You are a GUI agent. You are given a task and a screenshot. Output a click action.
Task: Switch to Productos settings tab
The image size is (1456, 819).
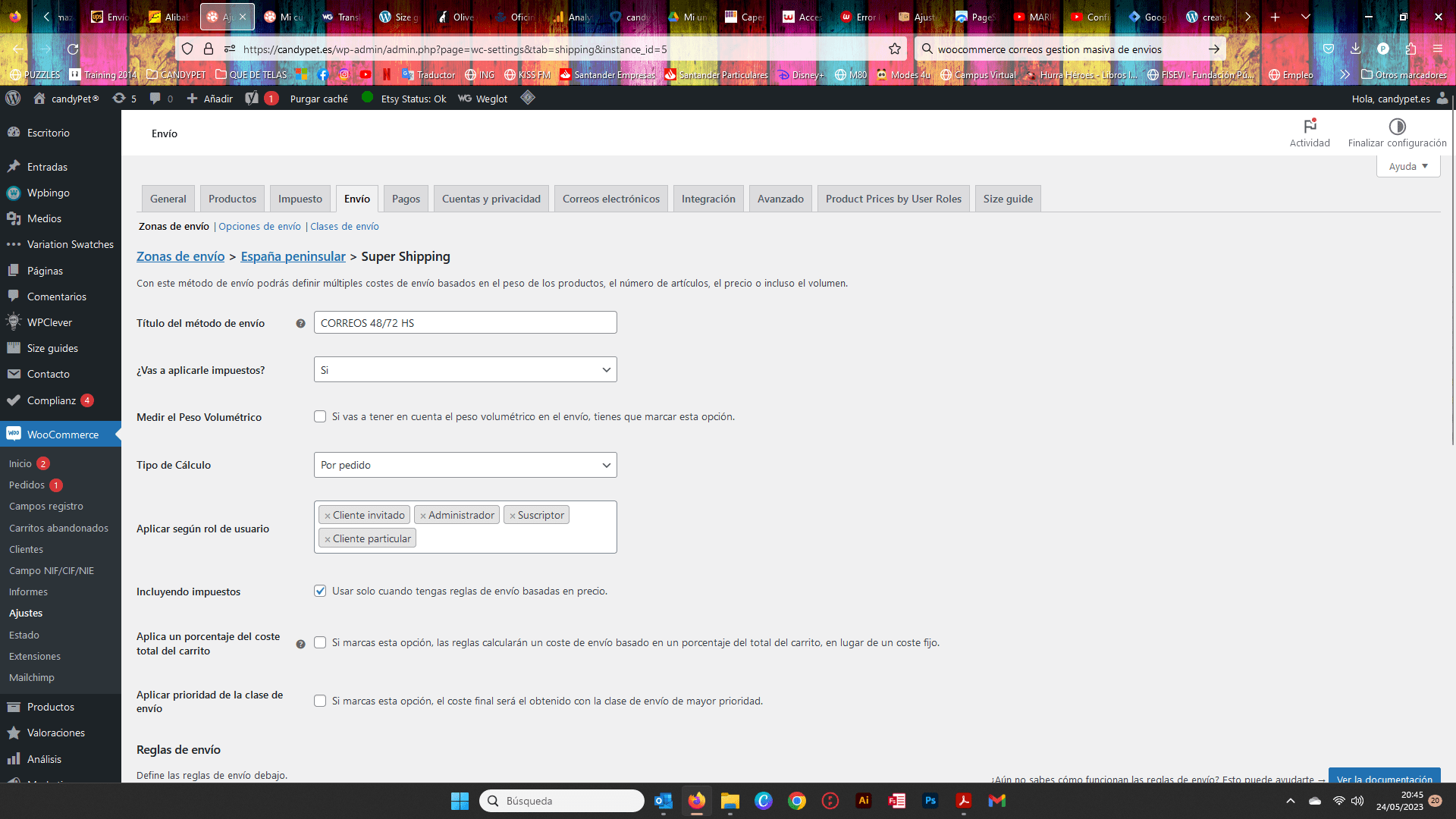(232, 199)
